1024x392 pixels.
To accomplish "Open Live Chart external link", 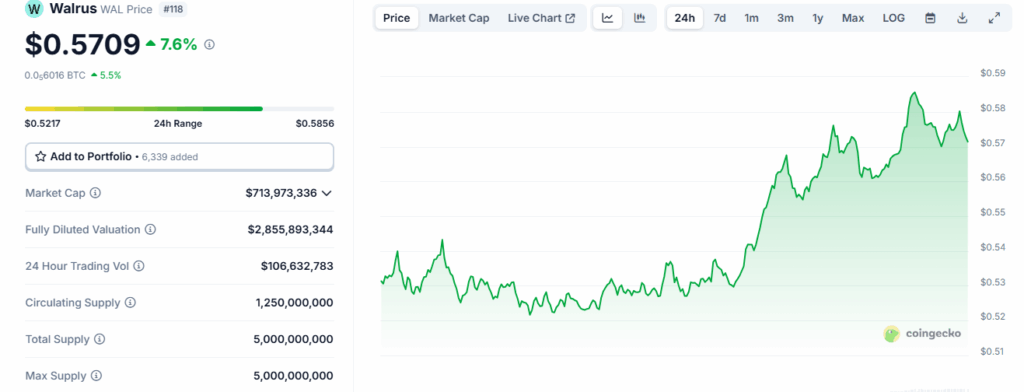I will click(x=541, y=18).
